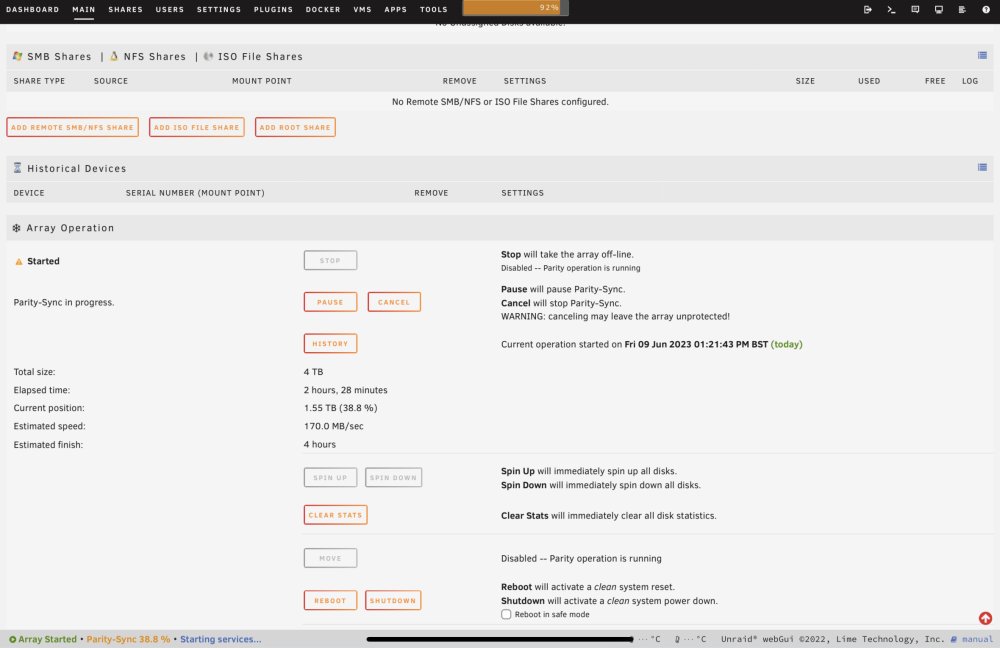Click the red back-to-top arrow icon
1000x648 pixels.
point(985,618)
